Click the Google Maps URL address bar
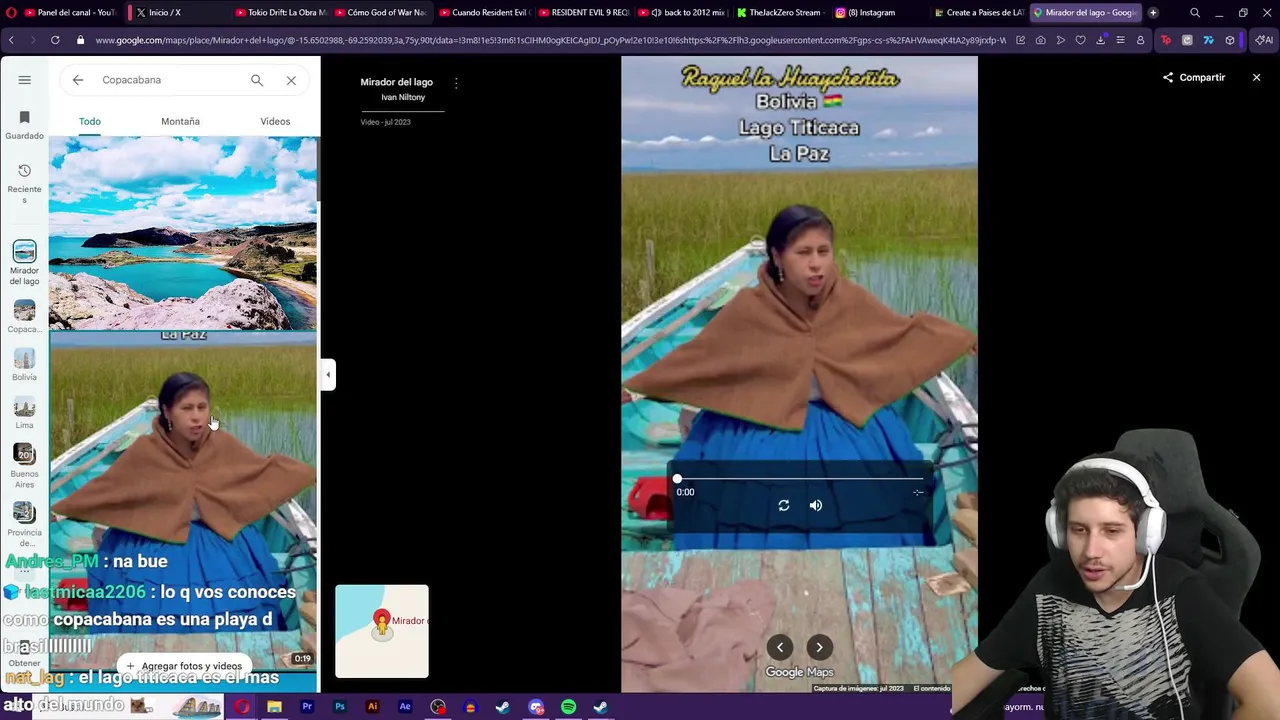 [x=550, y=40]
